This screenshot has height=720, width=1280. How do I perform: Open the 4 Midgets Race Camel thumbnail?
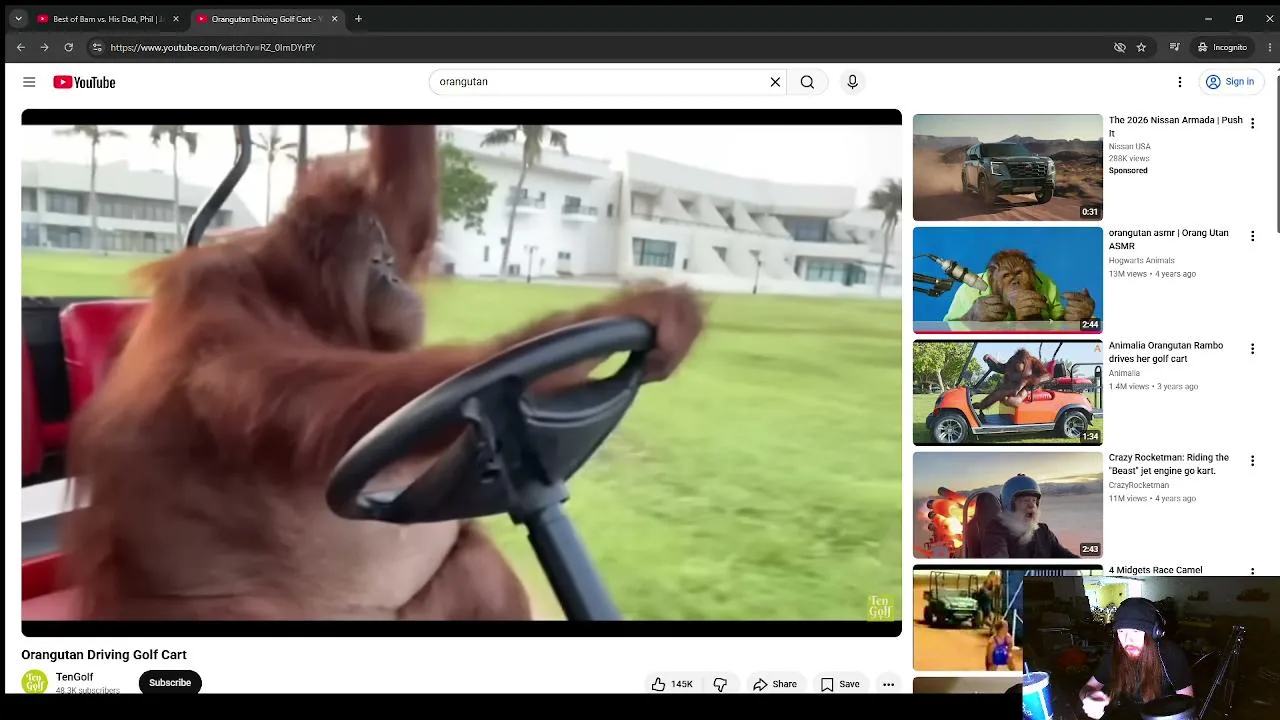(x=967, y=618)
